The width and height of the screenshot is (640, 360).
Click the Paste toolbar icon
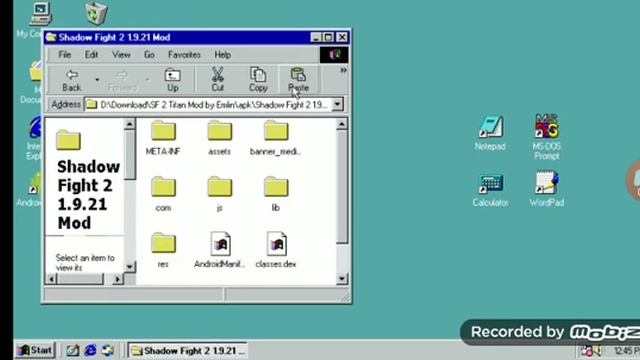coord(298,75)
